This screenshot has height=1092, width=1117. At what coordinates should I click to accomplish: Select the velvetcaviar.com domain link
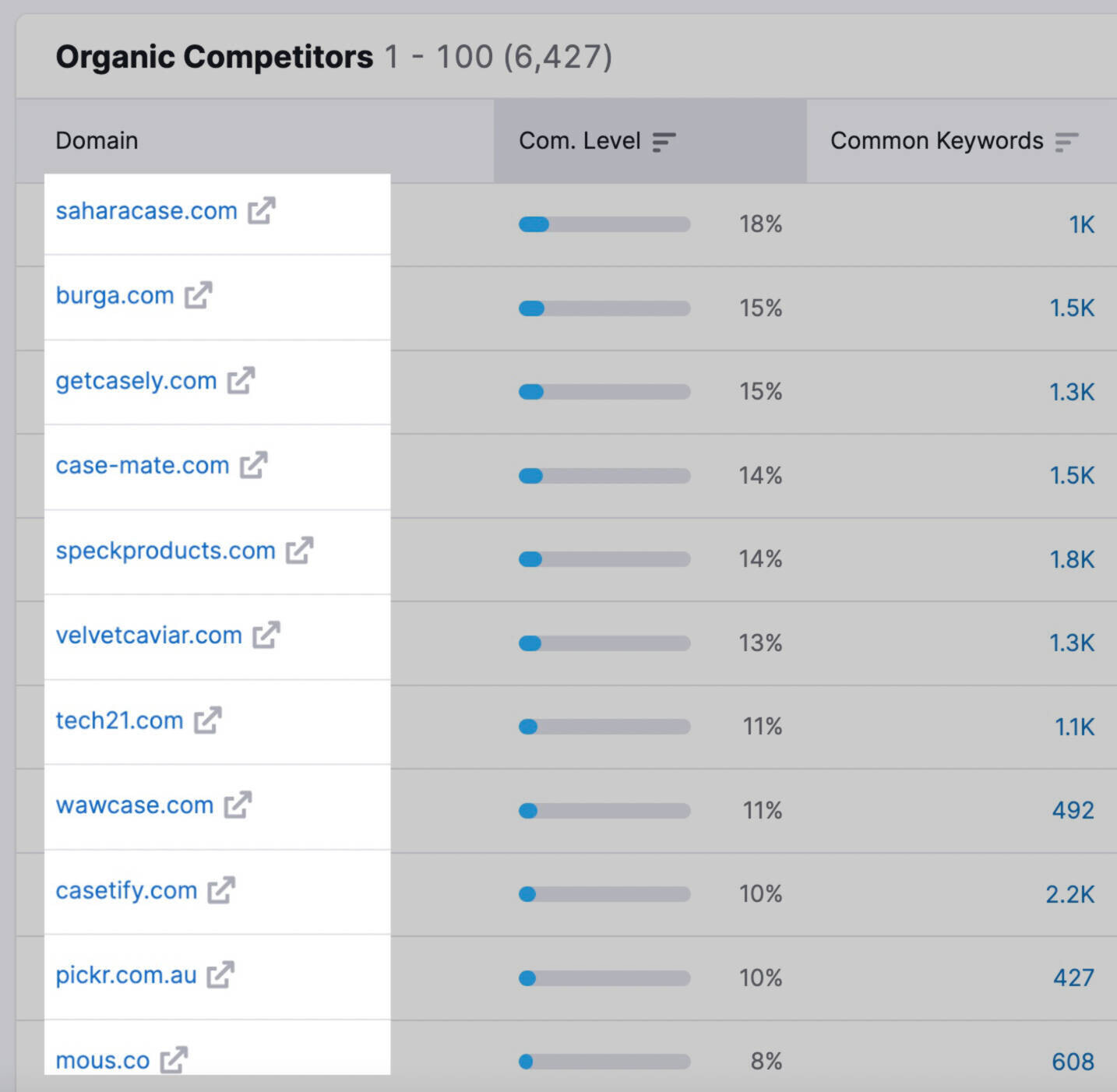(x=149, y=635)
